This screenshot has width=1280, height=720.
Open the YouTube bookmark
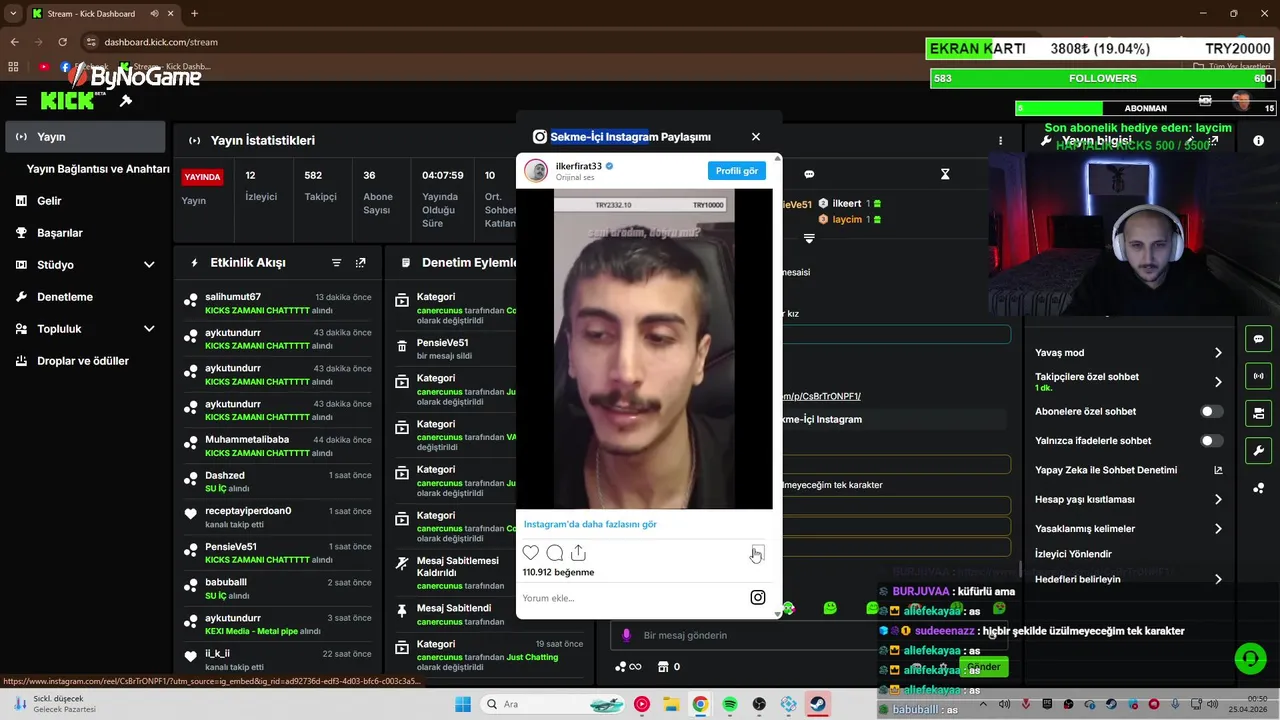[x=44, y=67]
